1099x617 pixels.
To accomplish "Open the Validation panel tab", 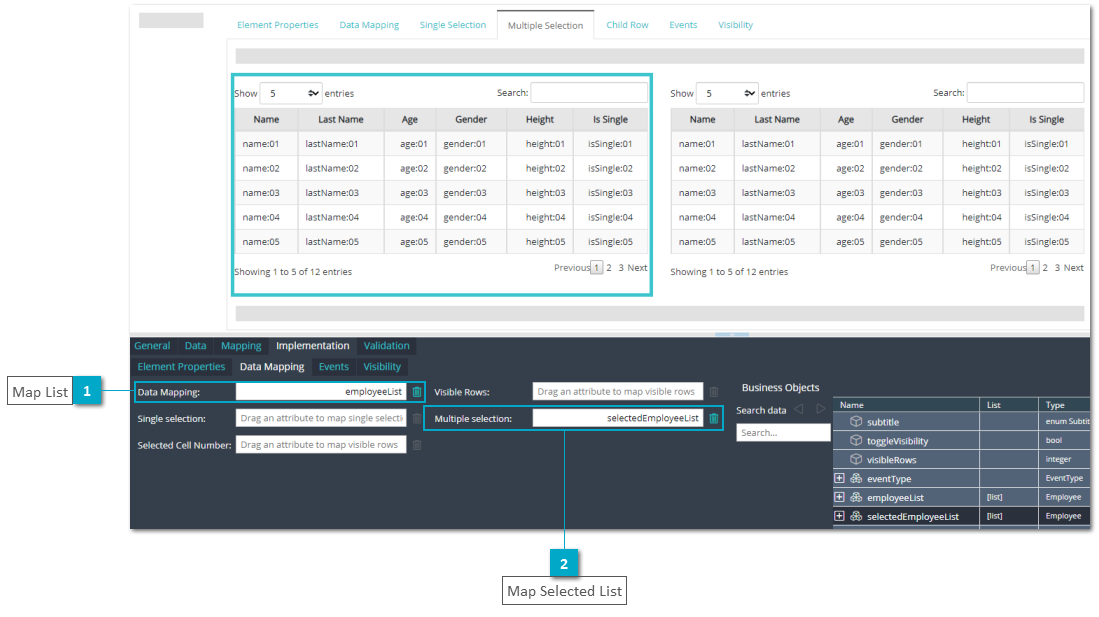I will (x=386, y=346).
